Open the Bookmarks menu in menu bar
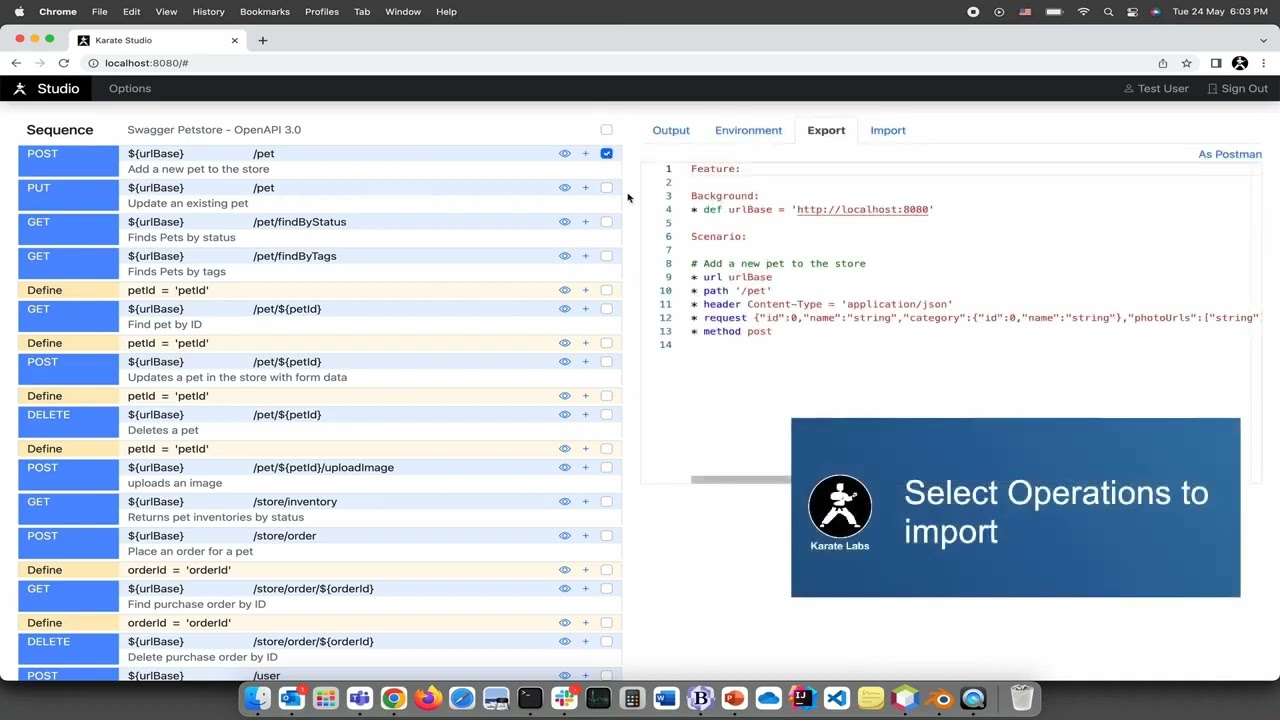 pyautogui.click(x=265, y=12)
